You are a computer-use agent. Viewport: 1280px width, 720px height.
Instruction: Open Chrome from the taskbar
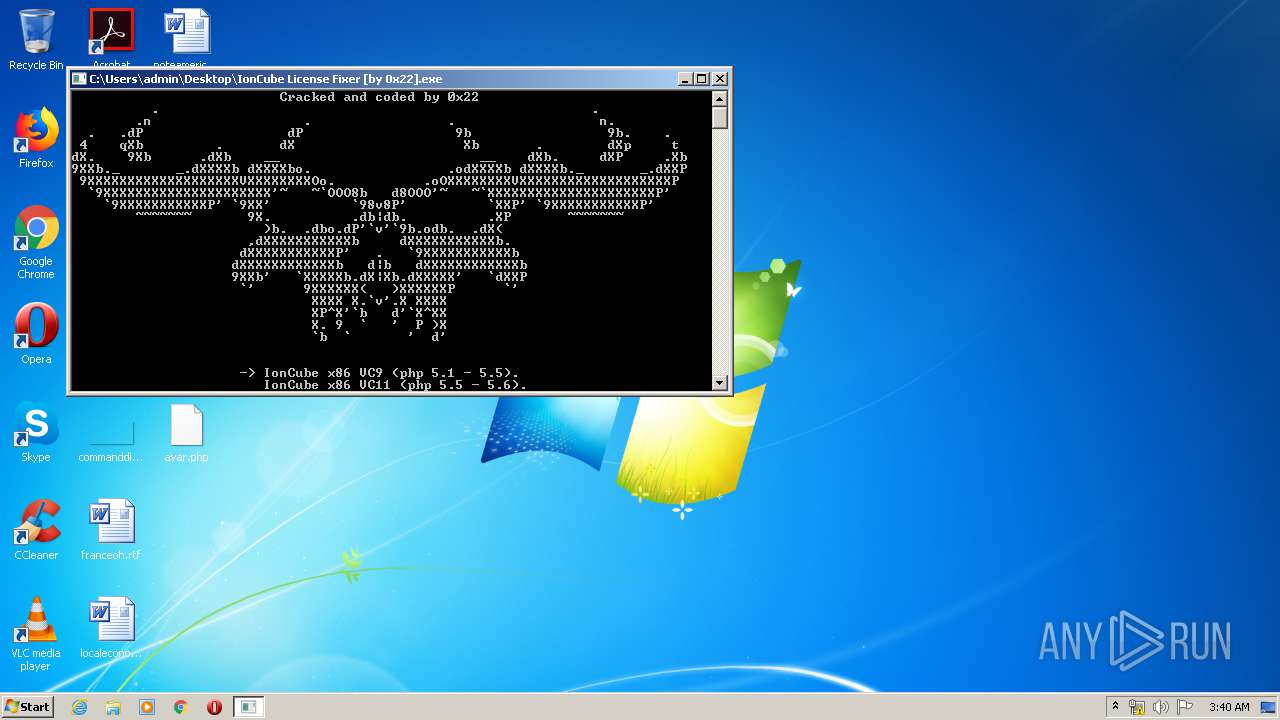pos(181,707)
